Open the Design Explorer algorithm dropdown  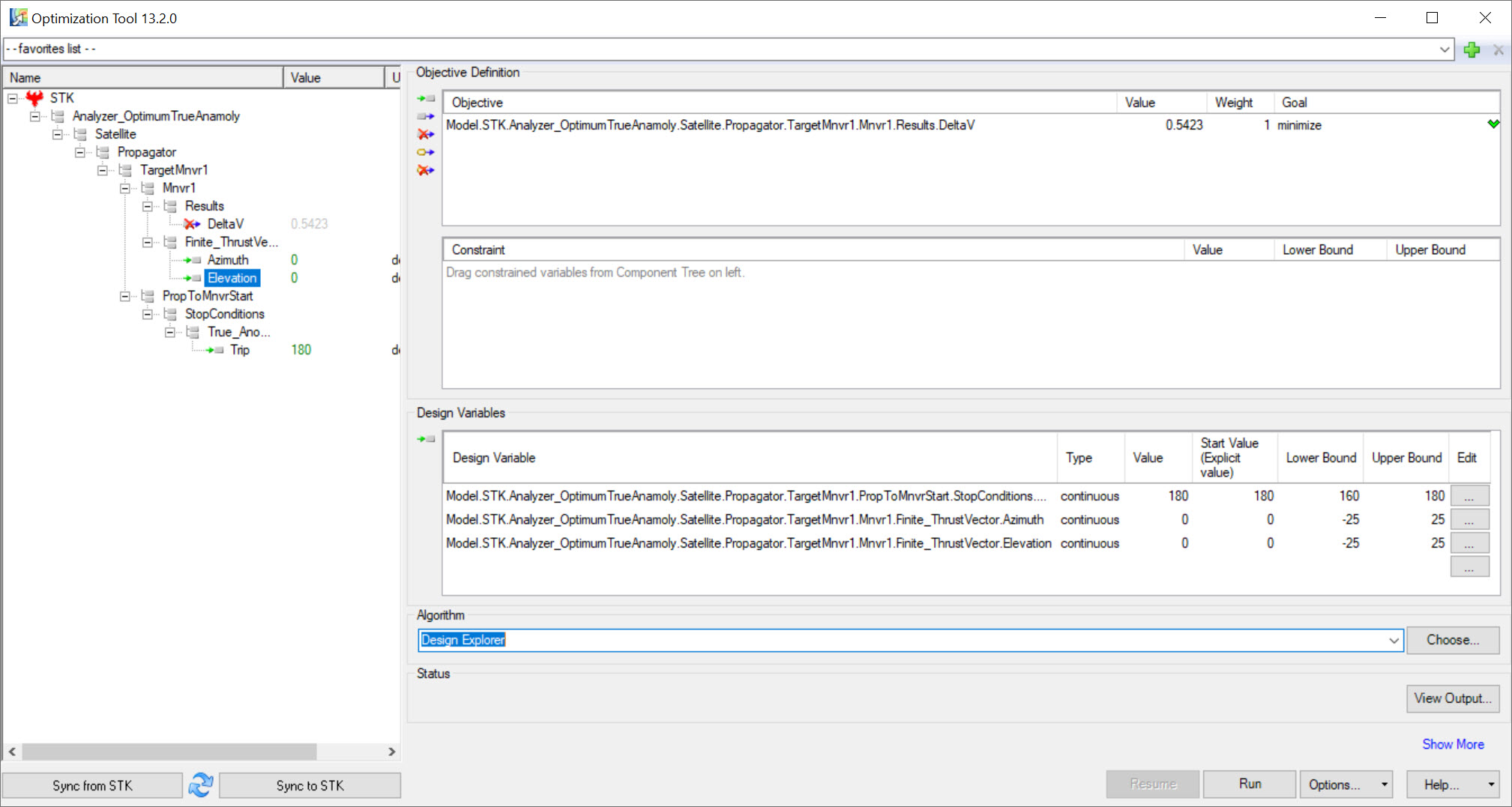pos(1394,641)
